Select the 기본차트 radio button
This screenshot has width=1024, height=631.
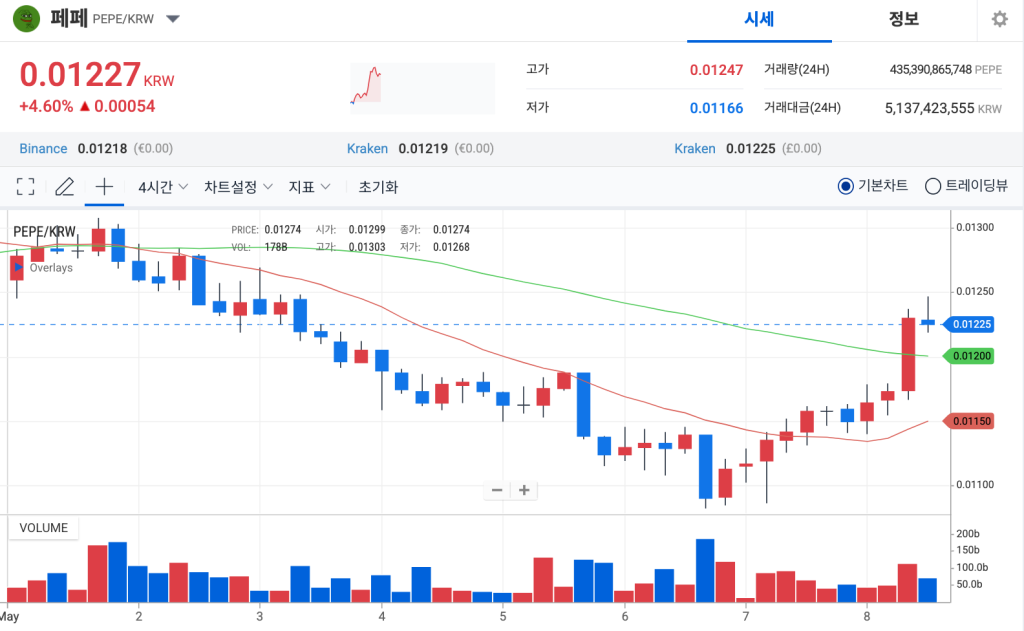(x=845, y=186)
